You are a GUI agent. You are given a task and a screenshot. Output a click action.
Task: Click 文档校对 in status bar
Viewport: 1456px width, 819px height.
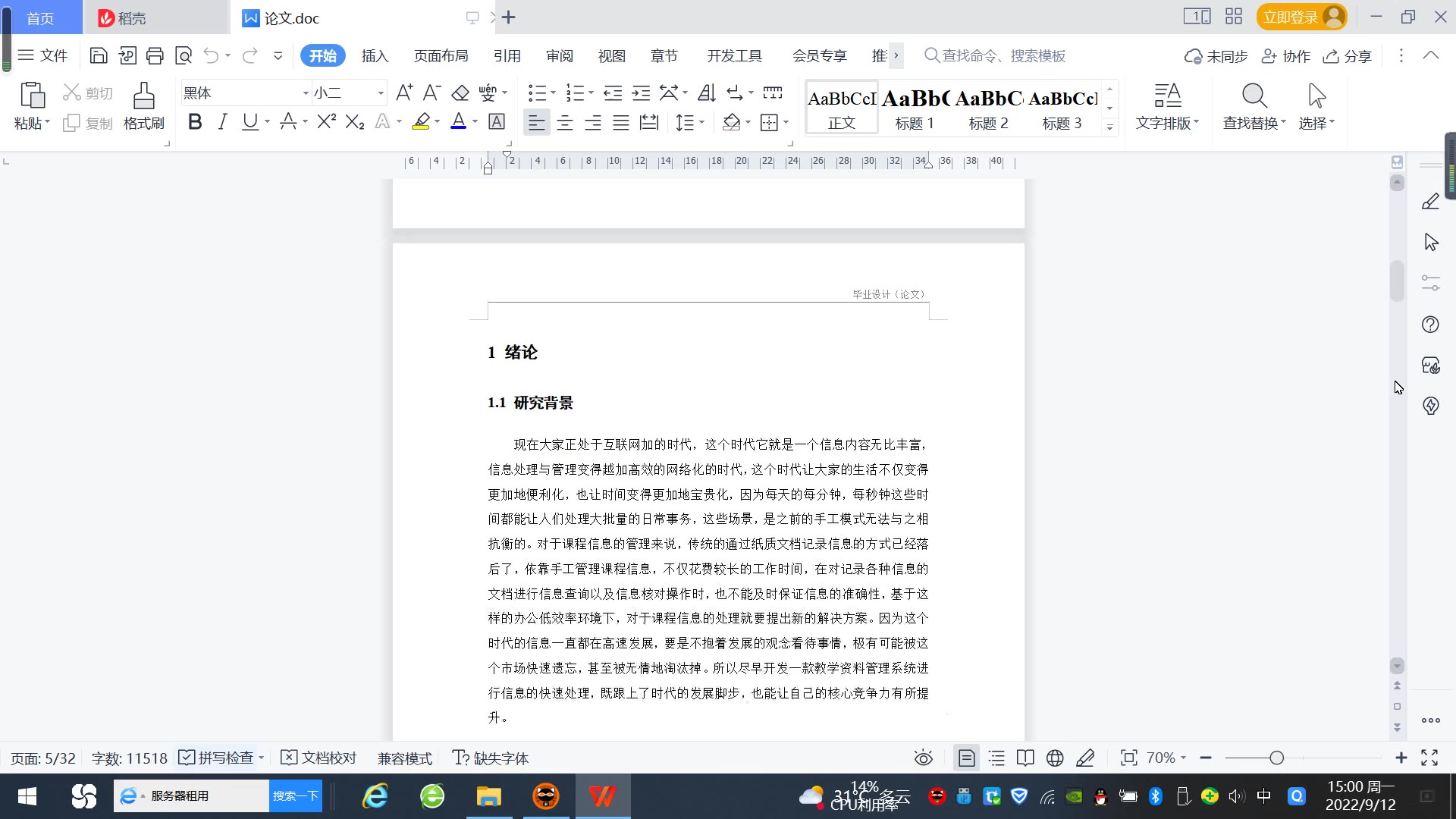[x=318, y=758]
